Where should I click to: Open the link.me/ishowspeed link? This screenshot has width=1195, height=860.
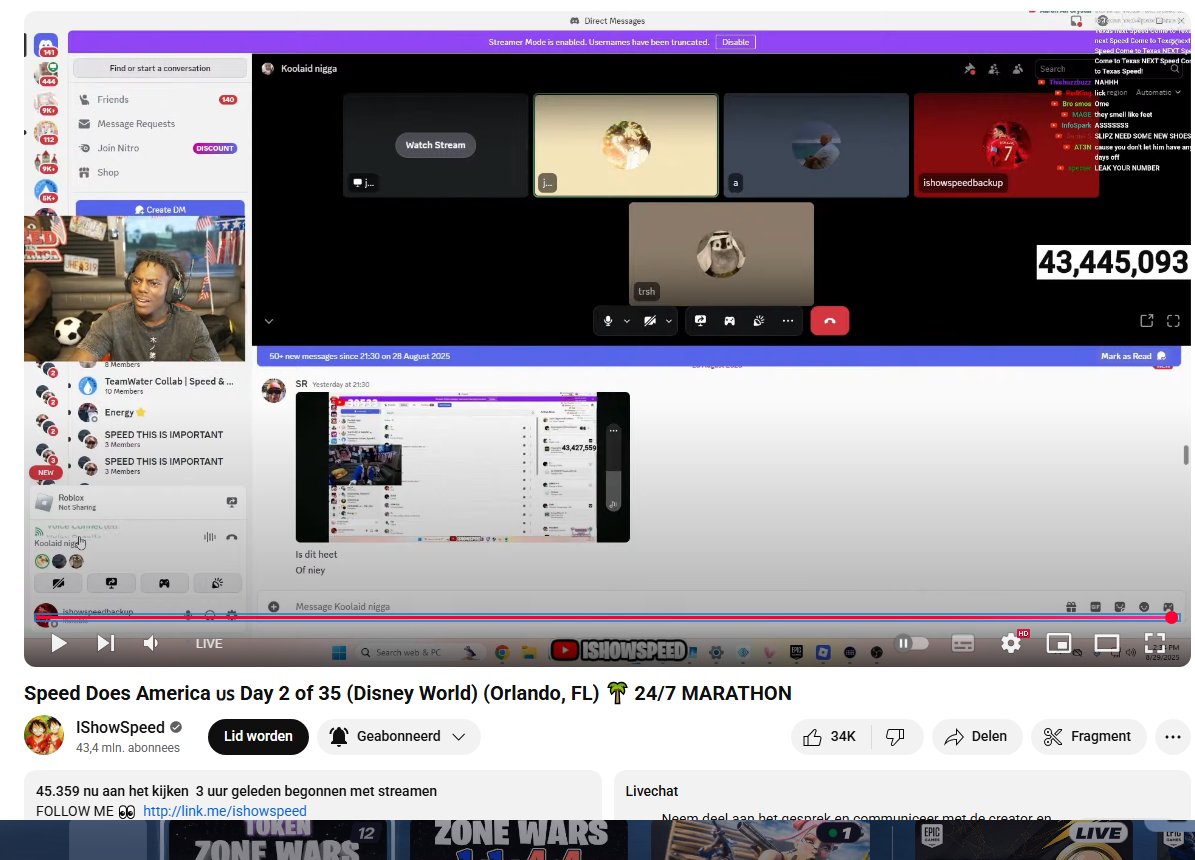coord(225,811)
